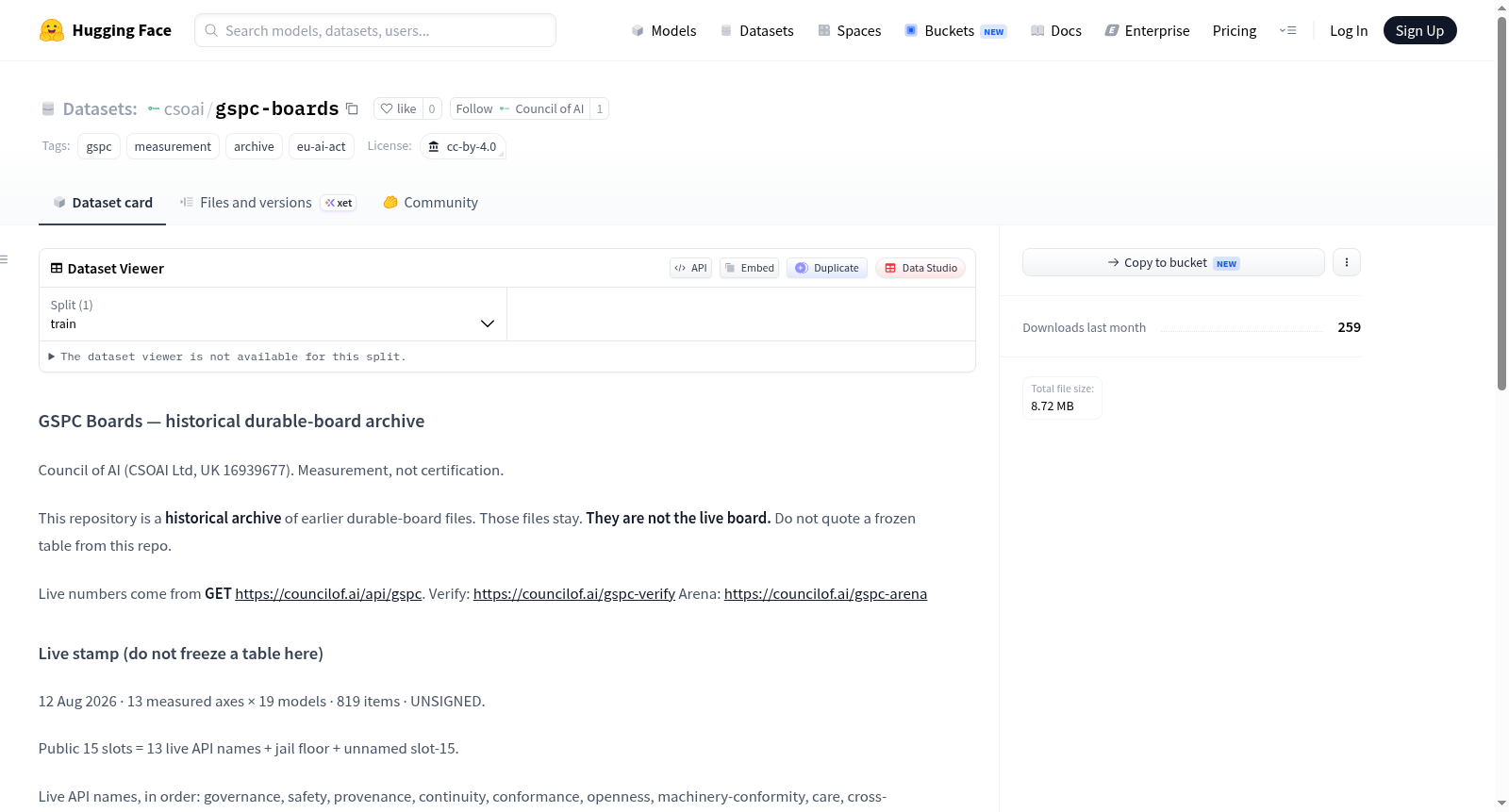This screenshot has width=1509, height=812.
Task: Click the Hugging Face logo icon
Action: 52,30
